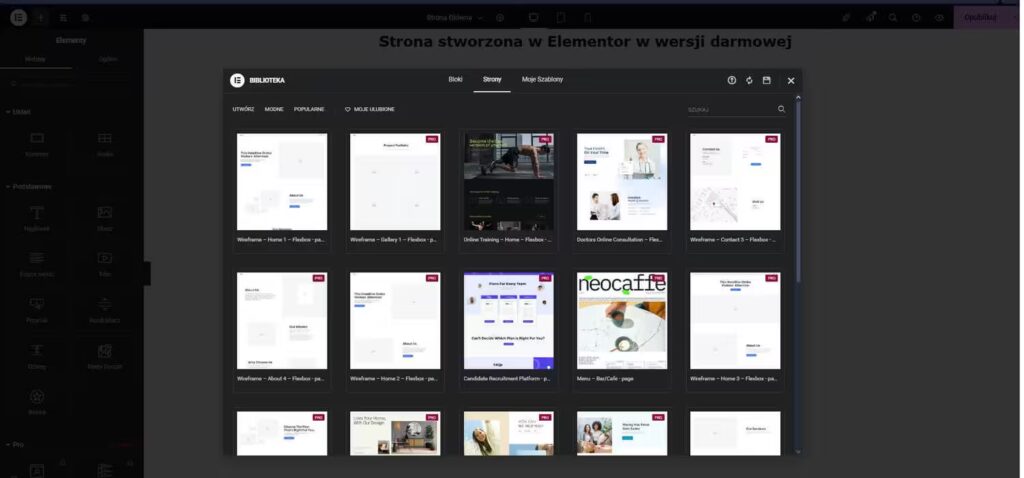This screenshot has width=1024, height=478.
Task: Select the star icon widget in sidebar
Action: [37, 403]
